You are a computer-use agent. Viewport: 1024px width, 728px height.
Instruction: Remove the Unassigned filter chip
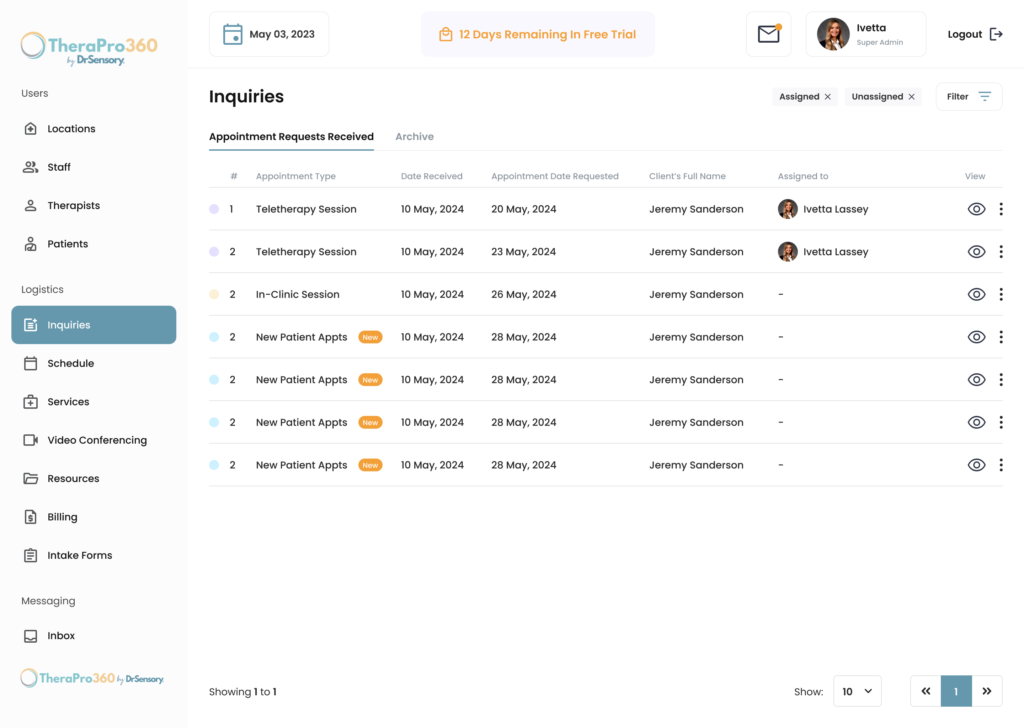(x=912, y=97)
